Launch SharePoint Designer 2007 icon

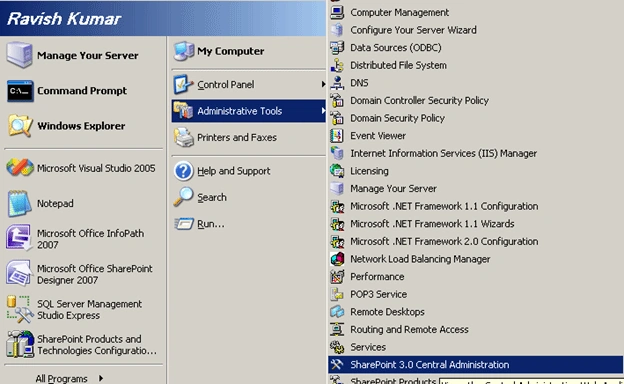point(19,273)
